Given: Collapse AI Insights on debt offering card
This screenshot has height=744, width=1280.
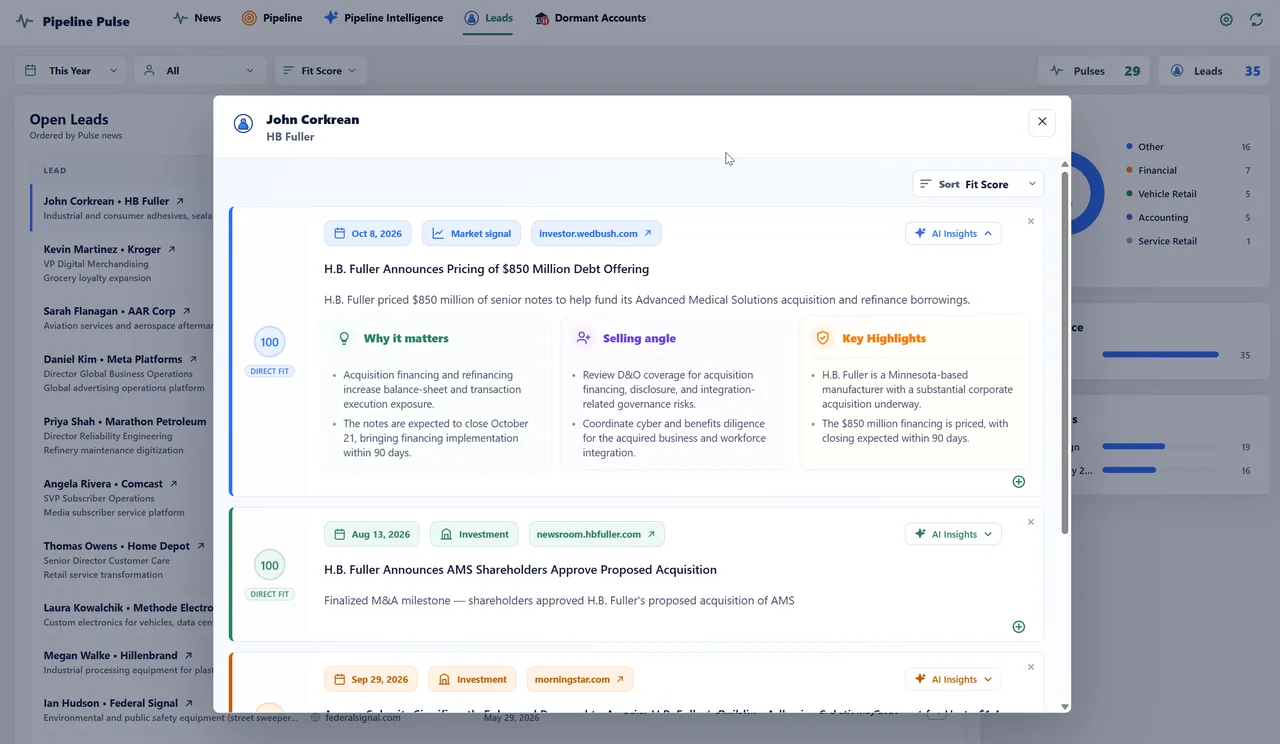Looking at the screenshot, I should pyautogui.click(x=953, y=233).
